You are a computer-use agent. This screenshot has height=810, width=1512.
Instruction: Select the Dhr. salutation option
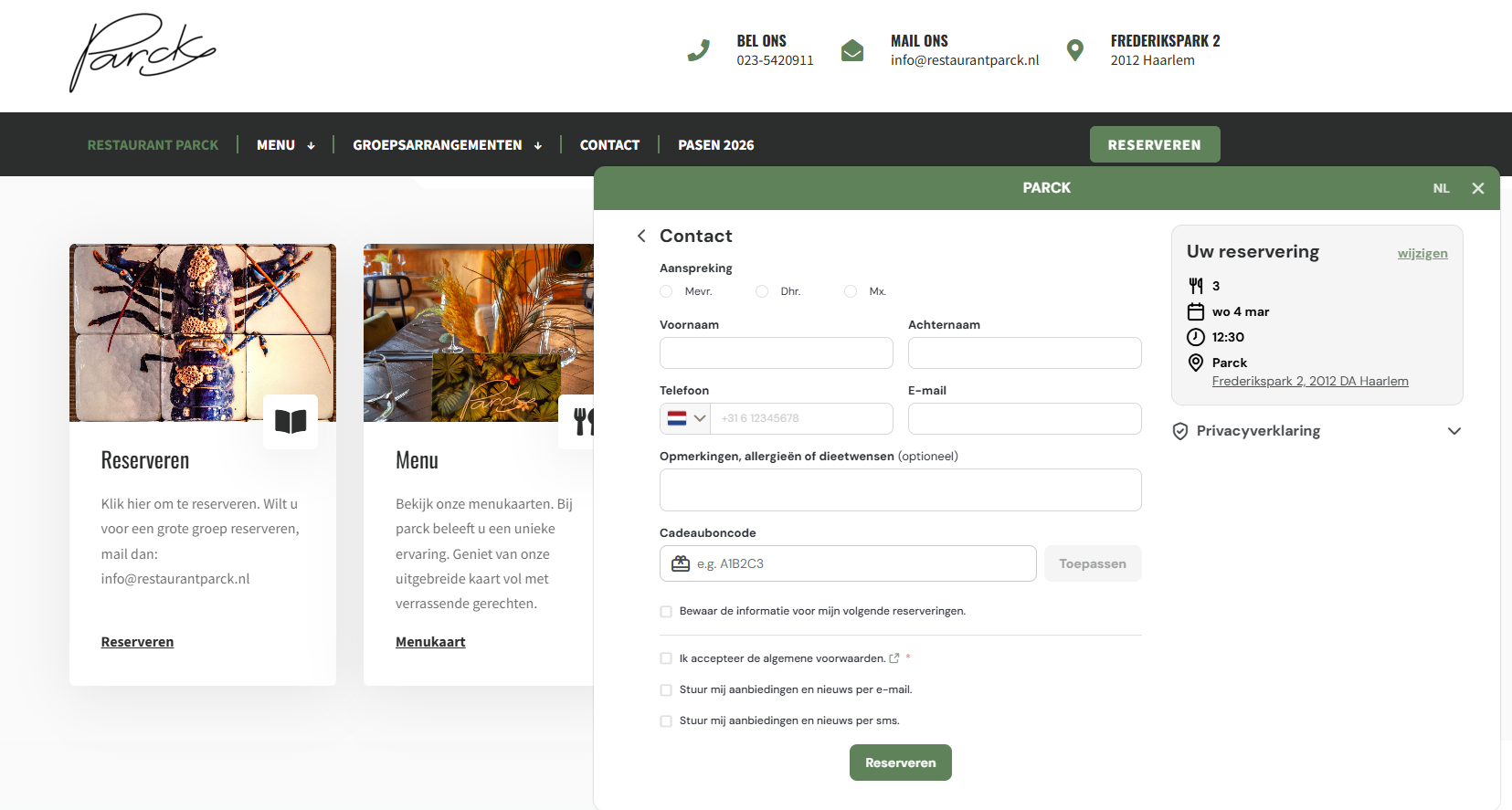pos(762,291)
